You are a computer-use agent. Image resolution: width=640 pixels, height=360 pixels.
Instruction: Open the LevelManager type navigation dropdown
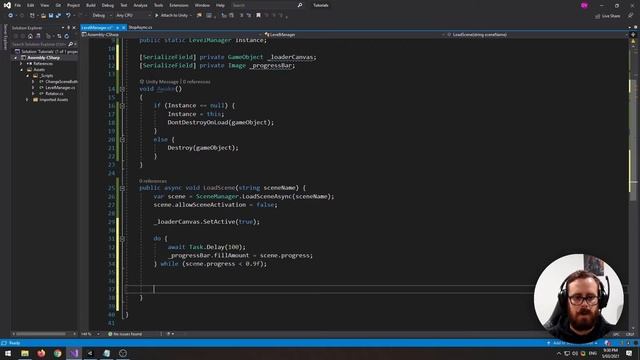click(354, 35)
